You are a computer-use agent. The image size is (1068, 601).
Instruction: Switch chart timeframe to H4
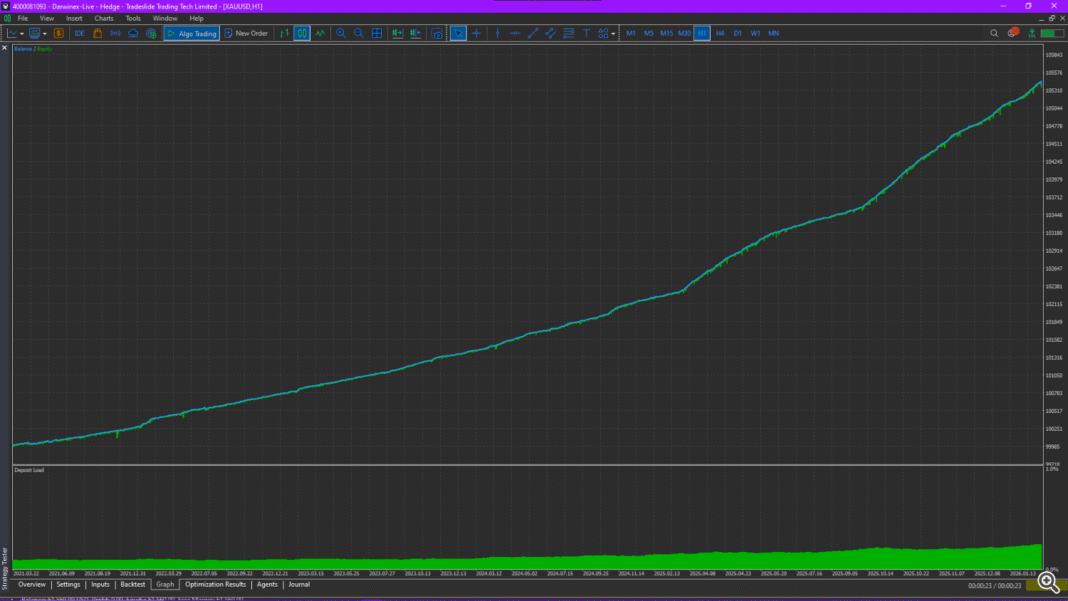click(720, 33)
